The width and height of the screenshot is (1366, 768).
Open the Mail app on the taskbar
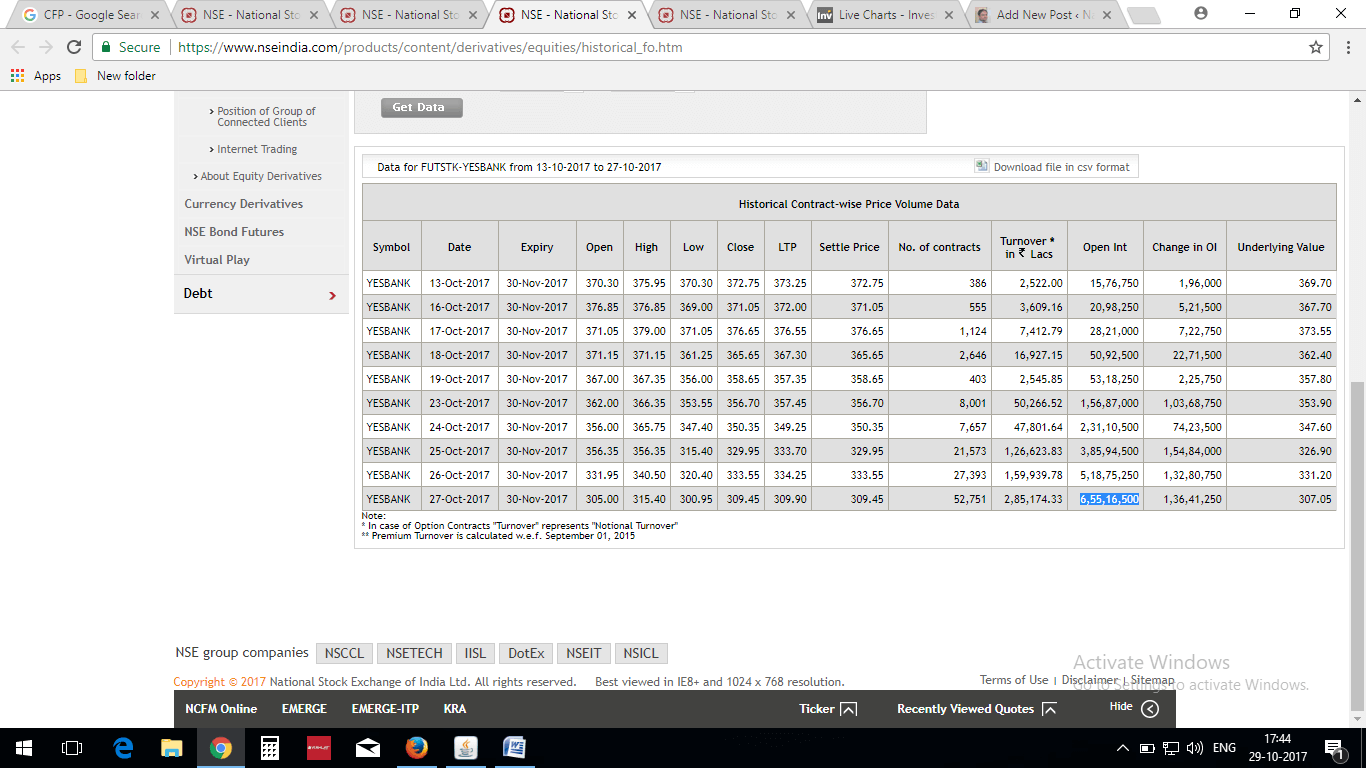368,748
